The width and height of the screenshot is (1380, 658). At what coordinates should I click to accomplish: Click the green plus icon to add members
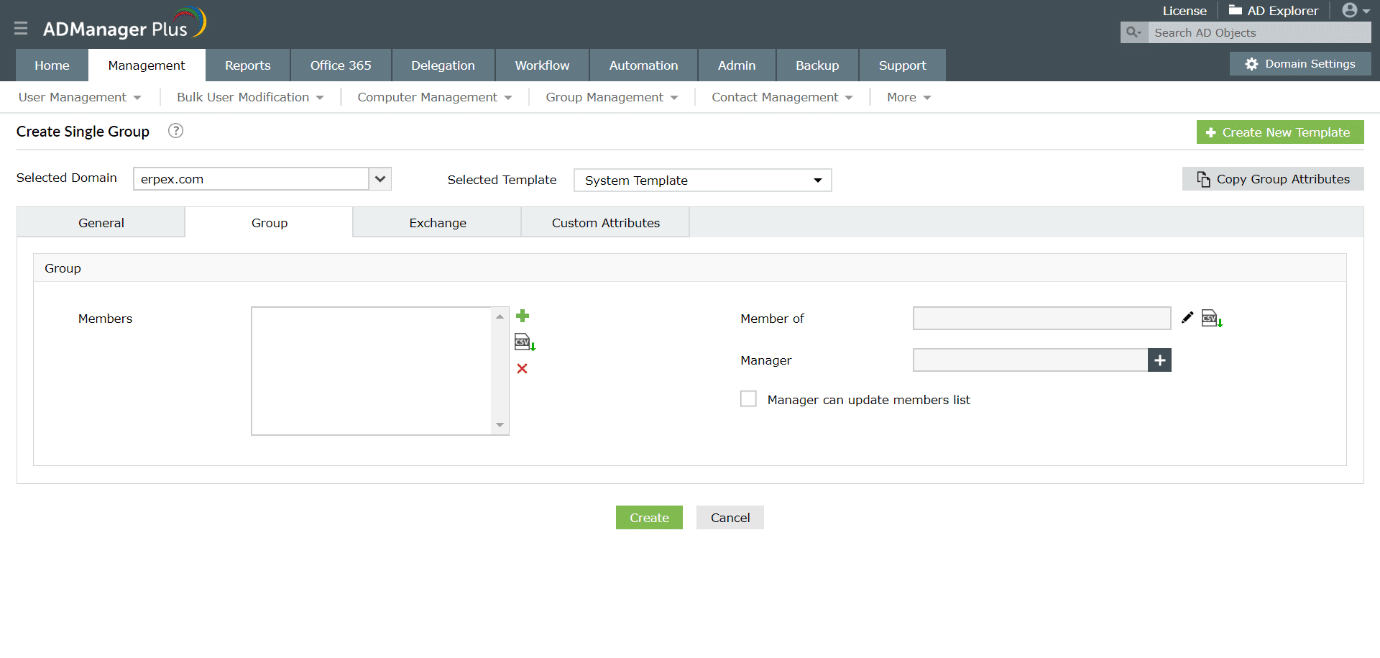coord(522,316)
